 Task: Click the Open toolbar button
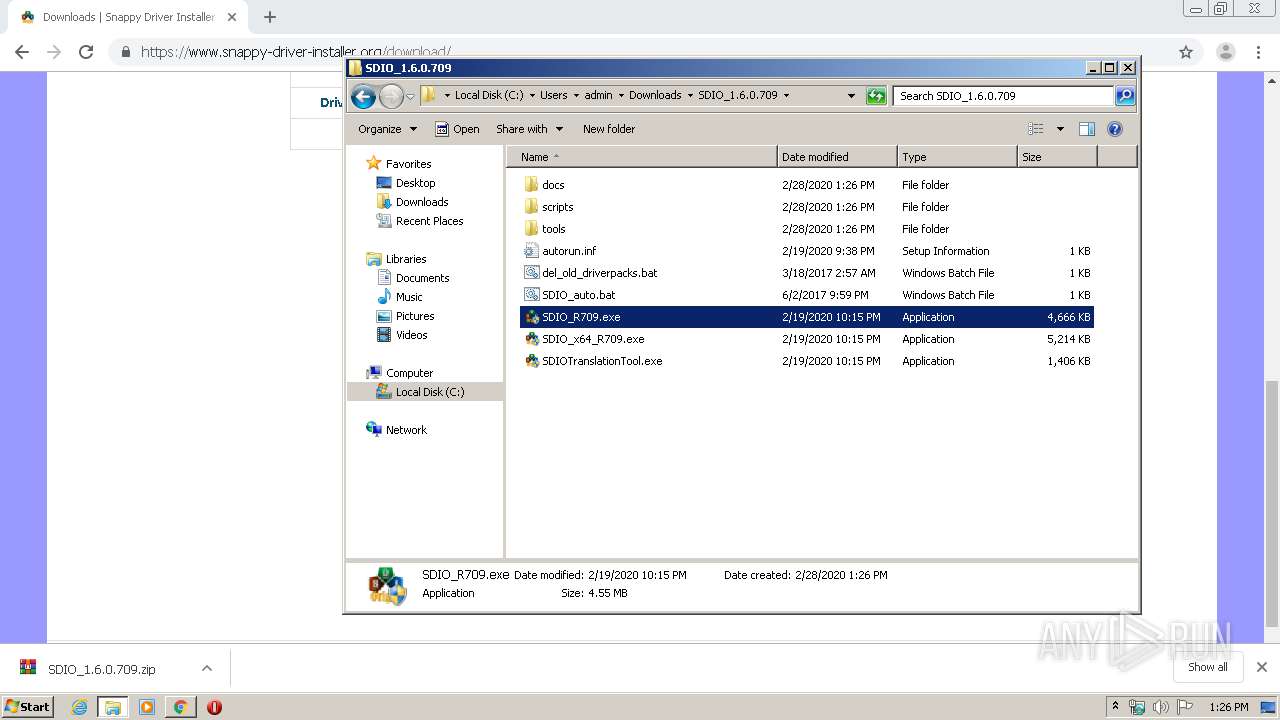457,129
